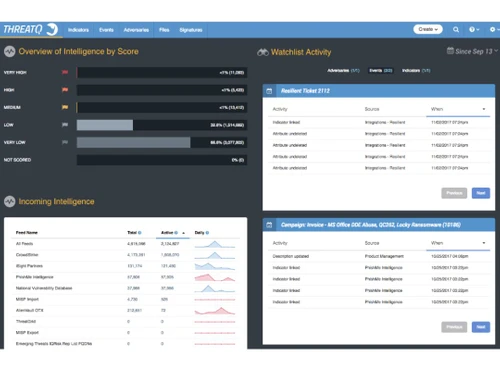Open the settings gear menu
500x375 pixels.
pos(494,30)
